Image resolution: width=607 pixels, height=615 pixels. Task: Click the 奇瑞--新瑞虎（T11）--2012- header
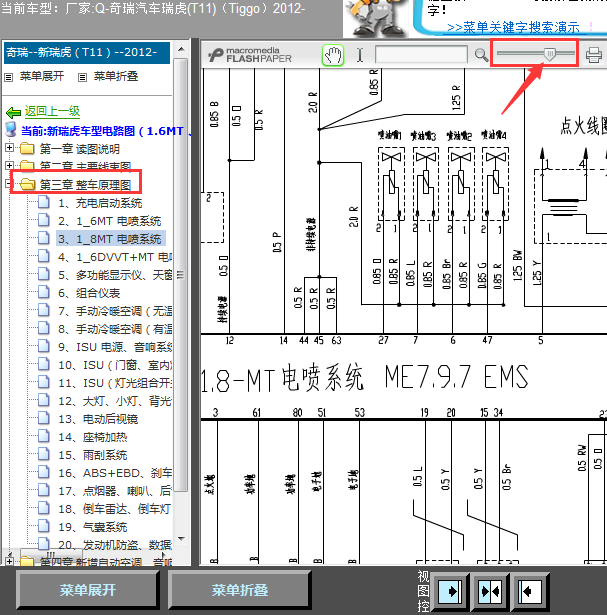pos(87,53)
